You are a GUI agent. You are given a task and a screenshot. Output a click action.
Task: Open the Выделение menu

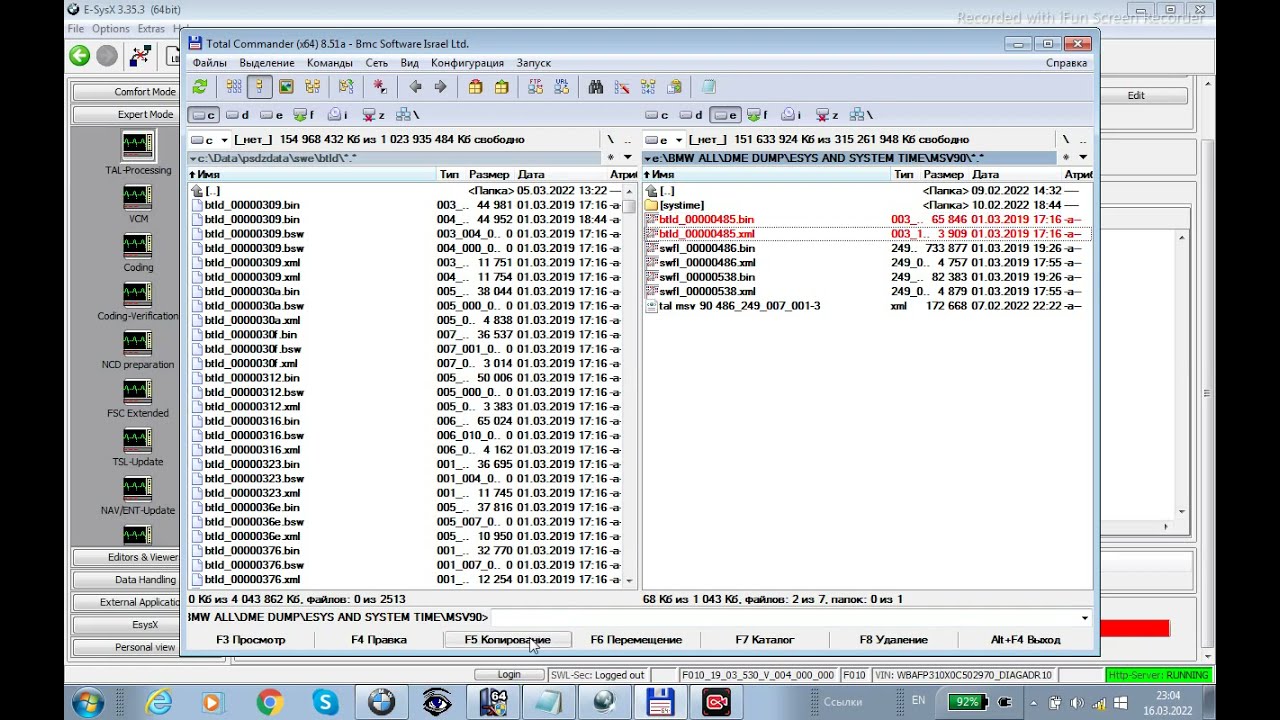click(267, 63)
